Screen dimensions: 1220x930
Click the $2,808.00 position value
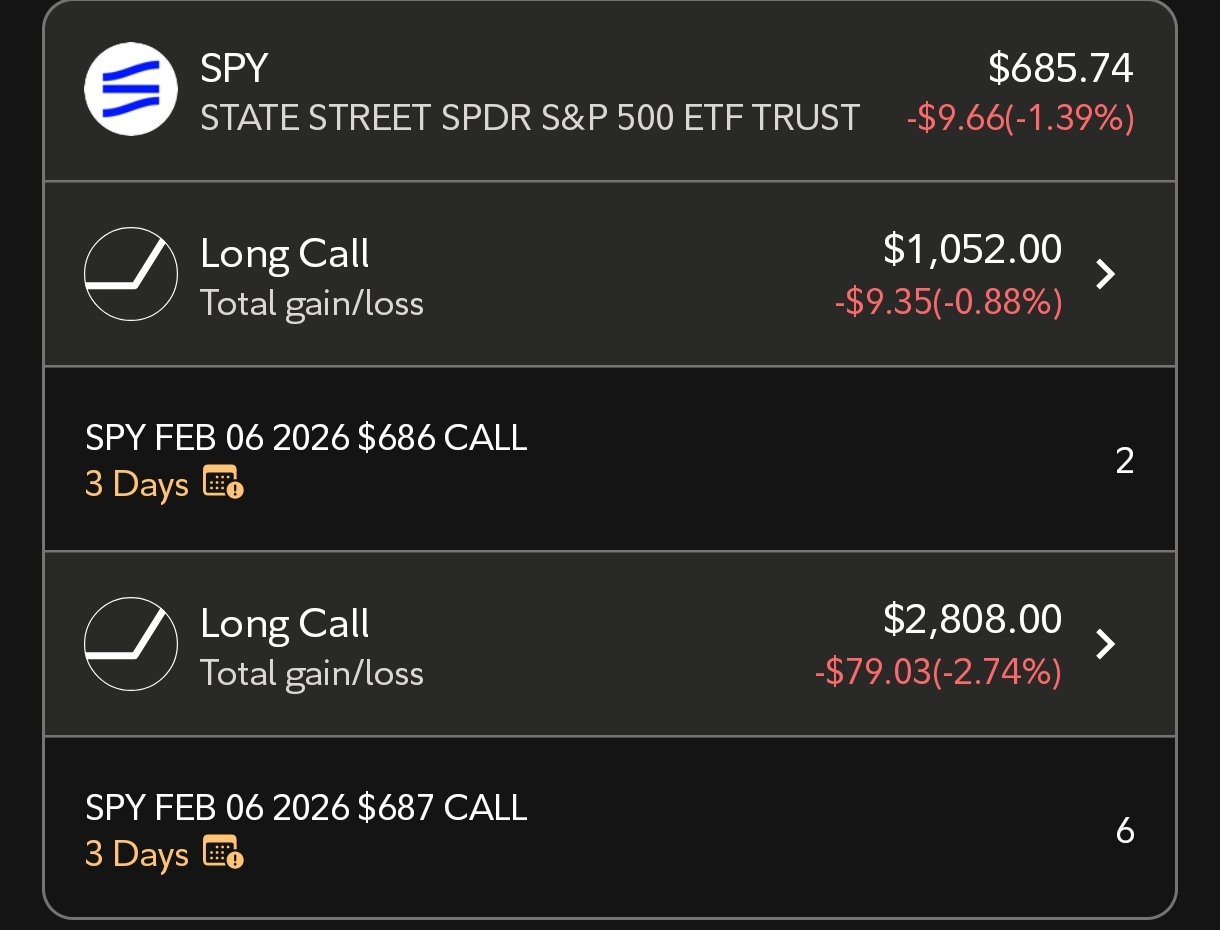coord(972,619)
